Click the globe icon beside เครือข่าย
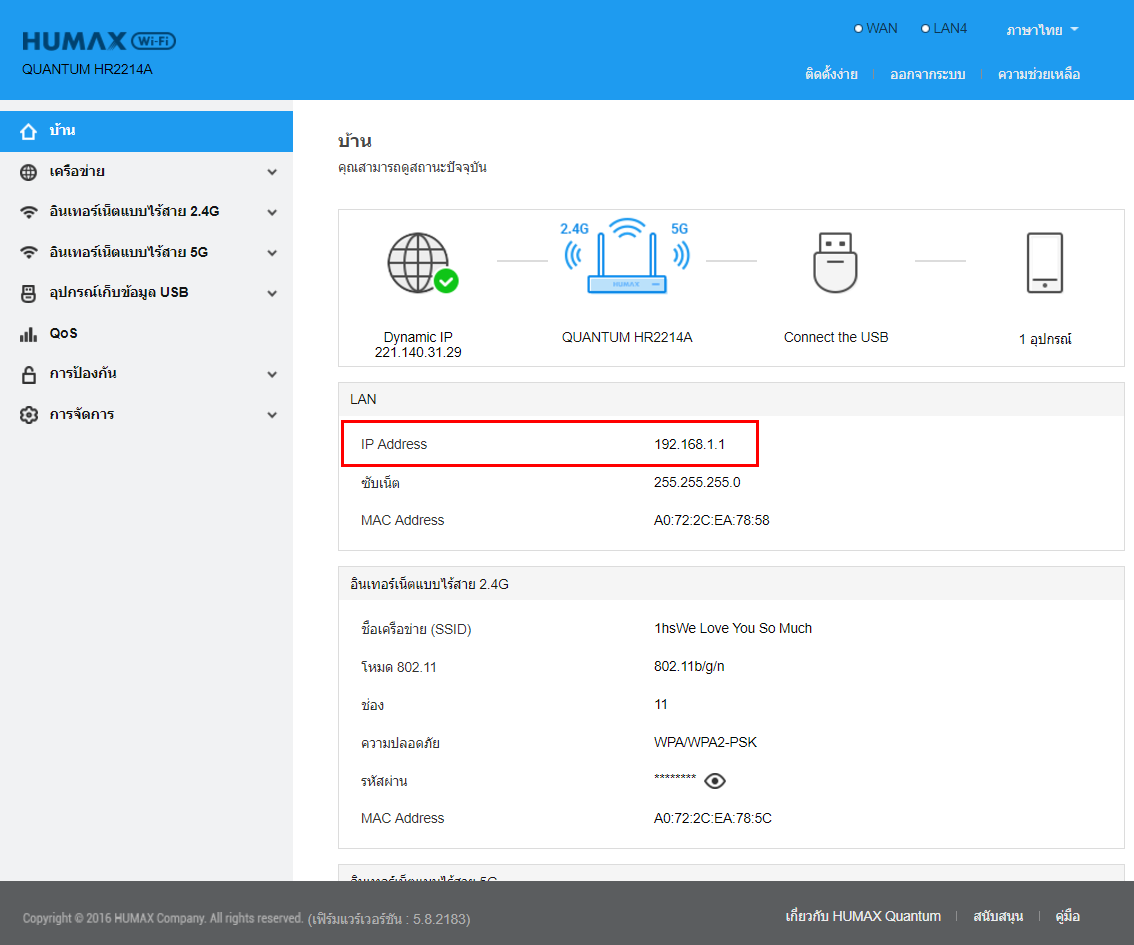This screenshot has height=945, width=1134. click(28, 172)
